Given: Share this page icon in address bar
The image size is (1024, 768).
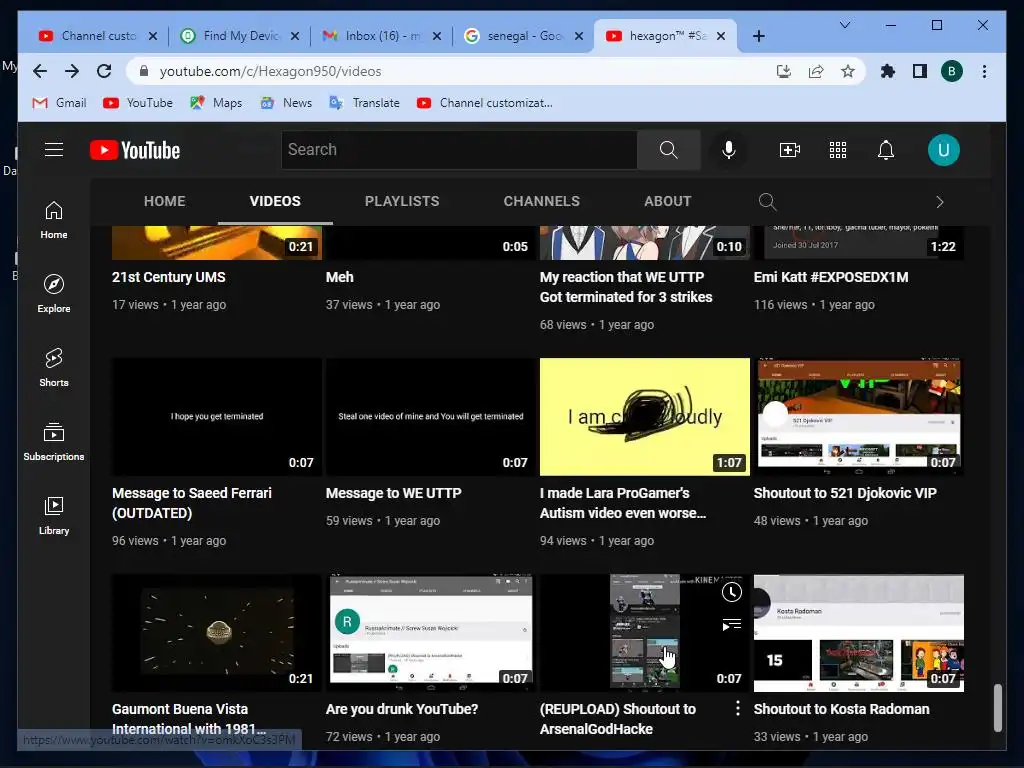Looking at the screenshot, I should pyautogui.click(x=816, y=71).
